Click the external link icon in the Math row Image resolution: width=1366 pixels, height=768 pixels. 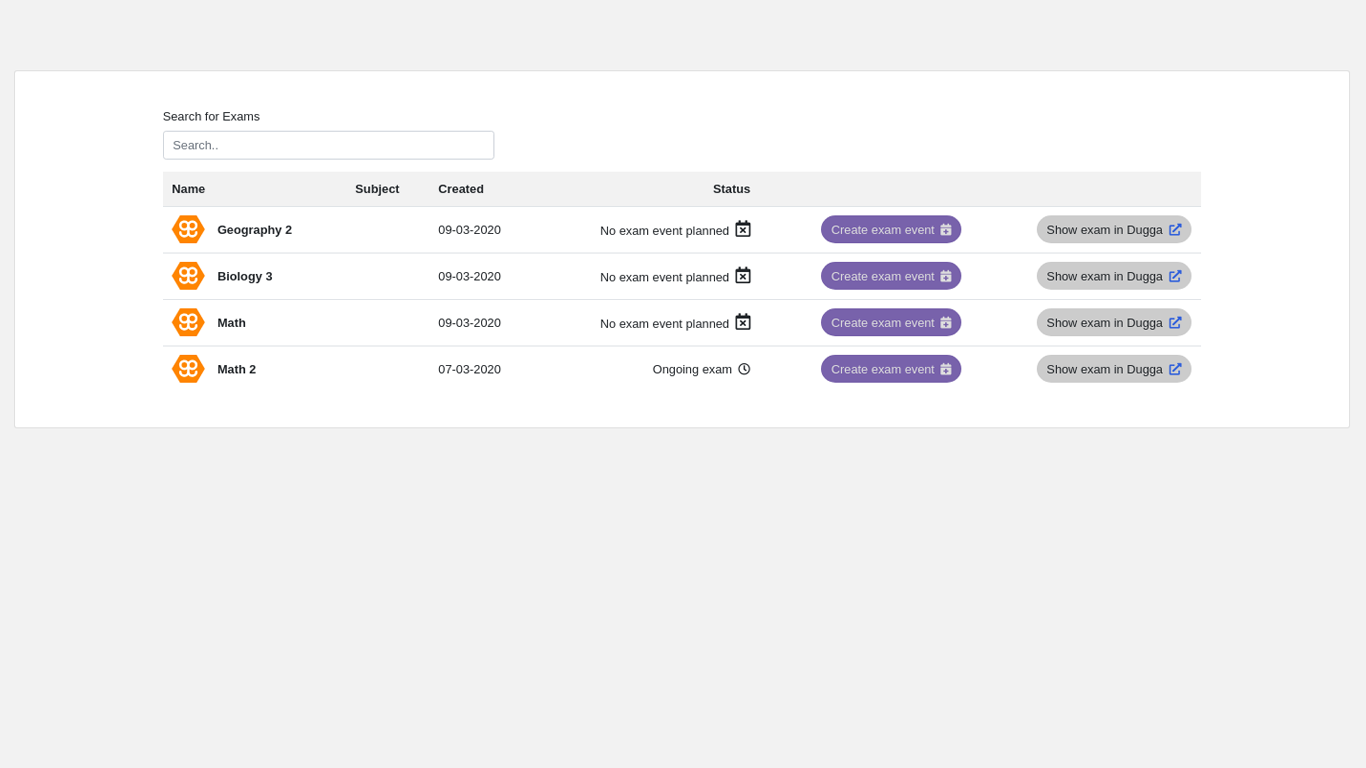(1175, 323)
